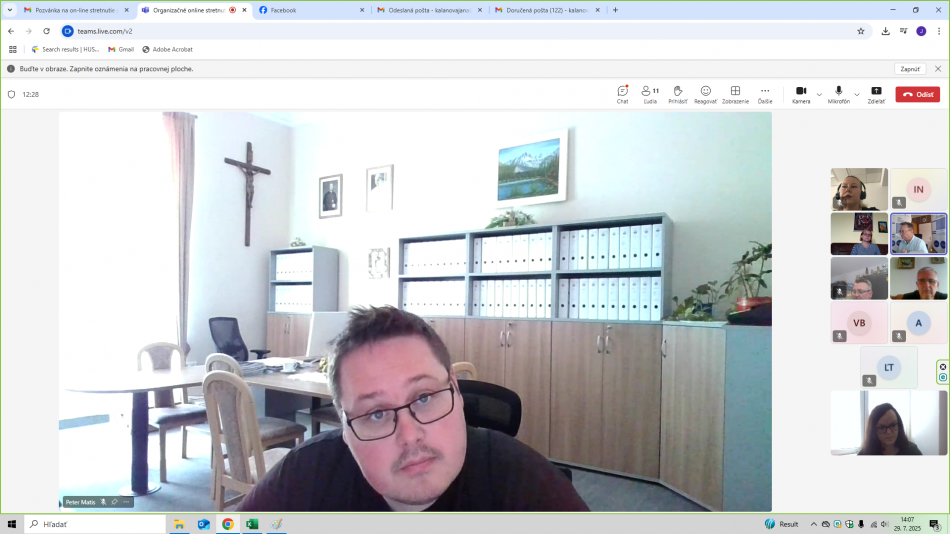
Task: Open the Windows notification center
Action: (935, 524)
